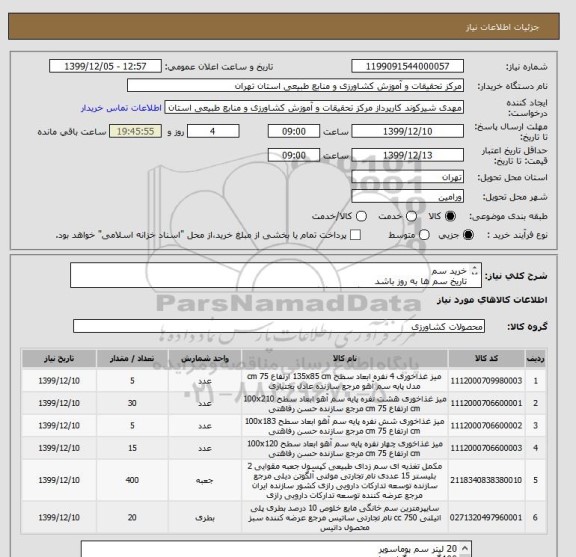The width and height of the screenshot is (576, 557).
Task: Click quantity 30 in row 2
Action: (132, 403)
